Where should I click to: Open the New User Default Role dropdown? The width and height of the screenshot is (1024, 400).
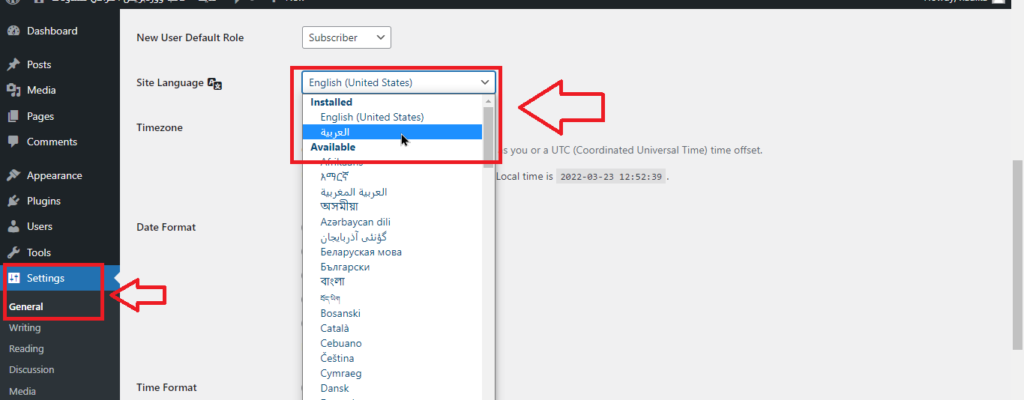tap(345, 37)
